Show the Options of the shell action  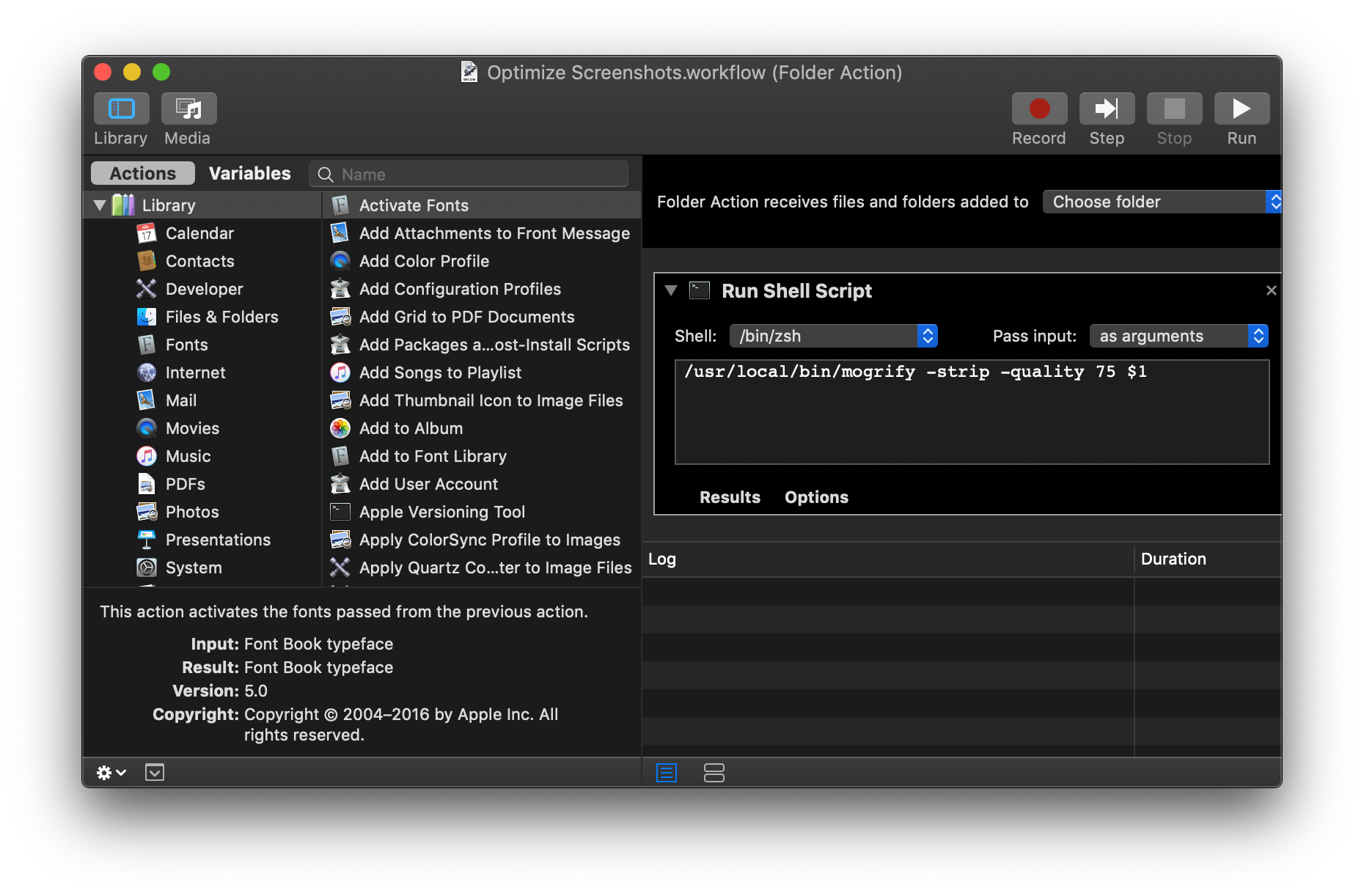tap(816, 497)
